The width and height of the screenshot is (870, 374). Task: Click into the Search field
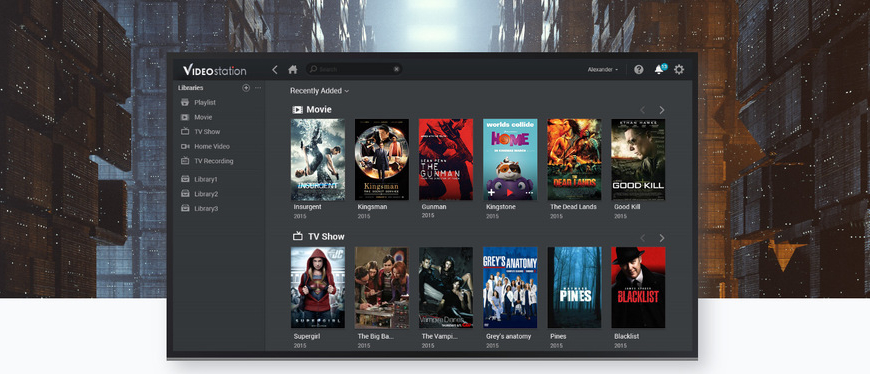tap(354, 69)
